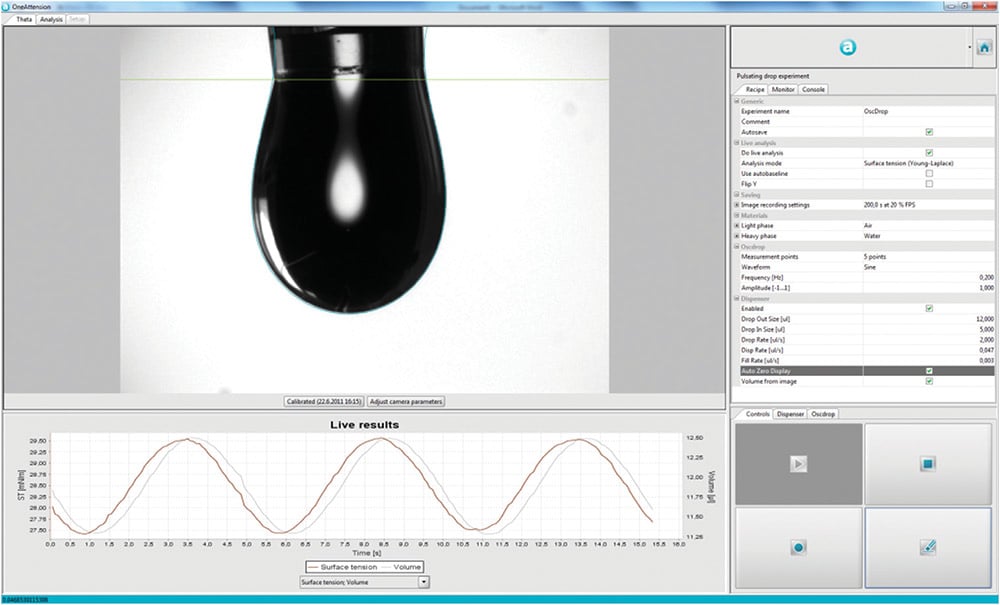Expand the Image recording settings row
Screen dimensions: 1000x605
pos(736,204)
